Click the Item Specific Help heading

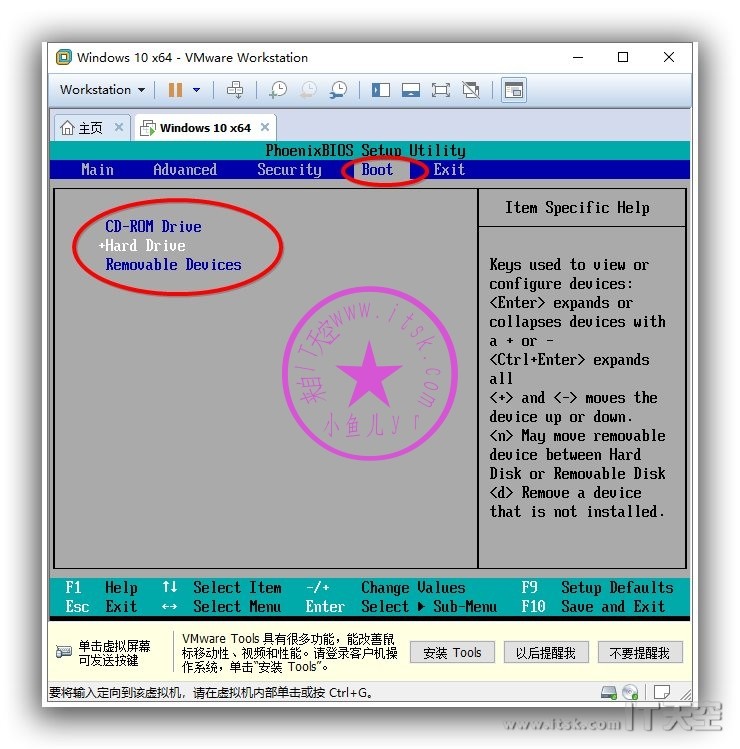[x=577, y=207]
